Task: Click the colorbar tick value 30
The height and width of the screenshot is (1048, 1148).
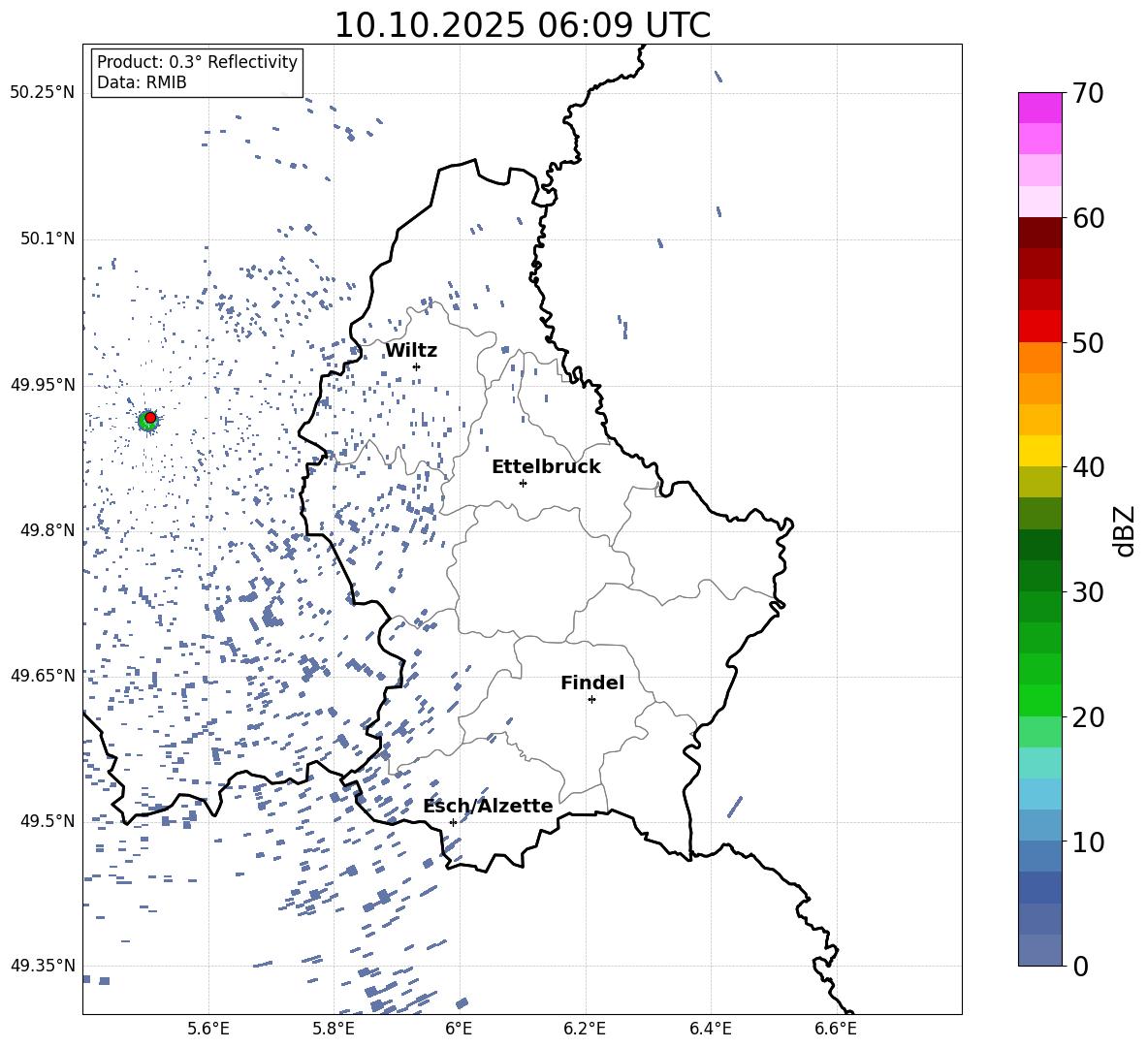Action: [x=1088, y=592]
